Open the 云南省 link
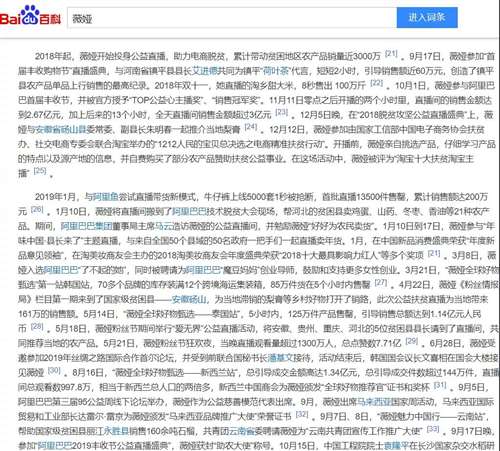The image size is (500, 451). pyautogui.click(x=241, y=431)
